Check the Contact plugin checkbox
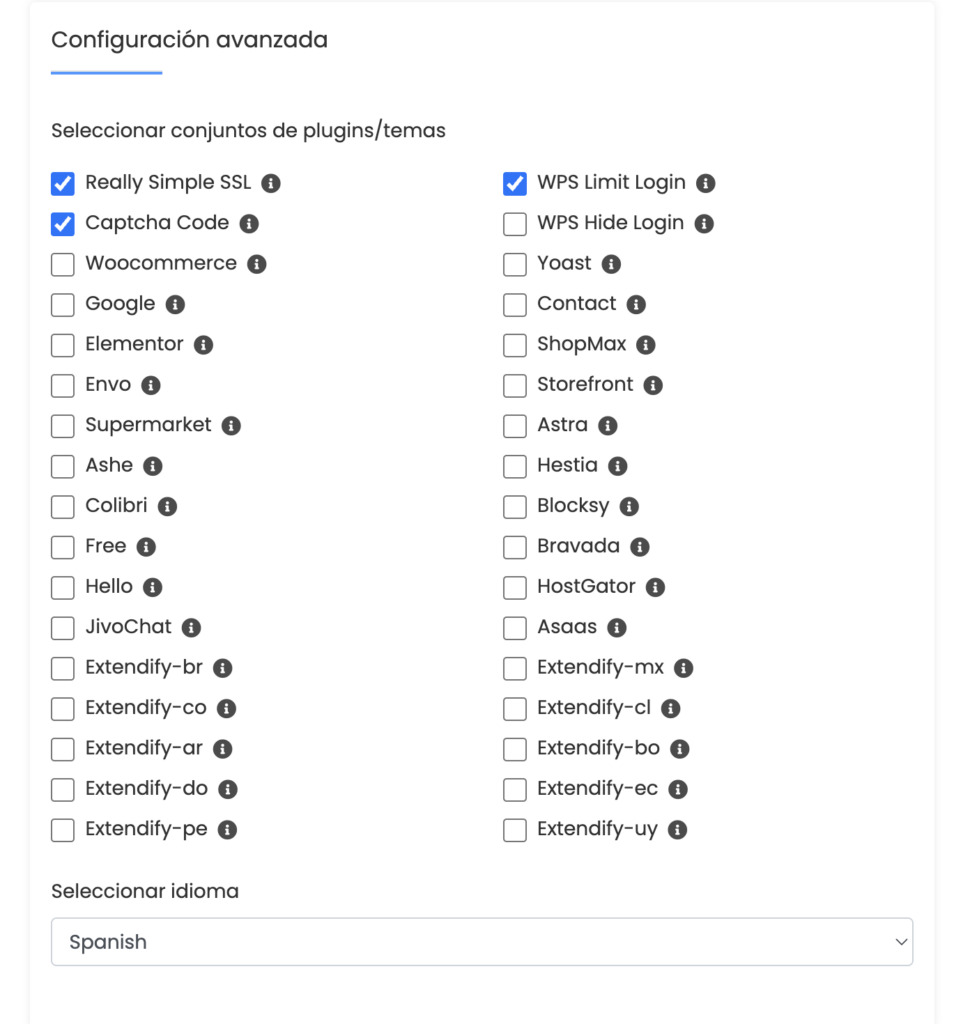The height and width of the screenshot is (1024, 970). pyautogui.click(x=515, y=304)
